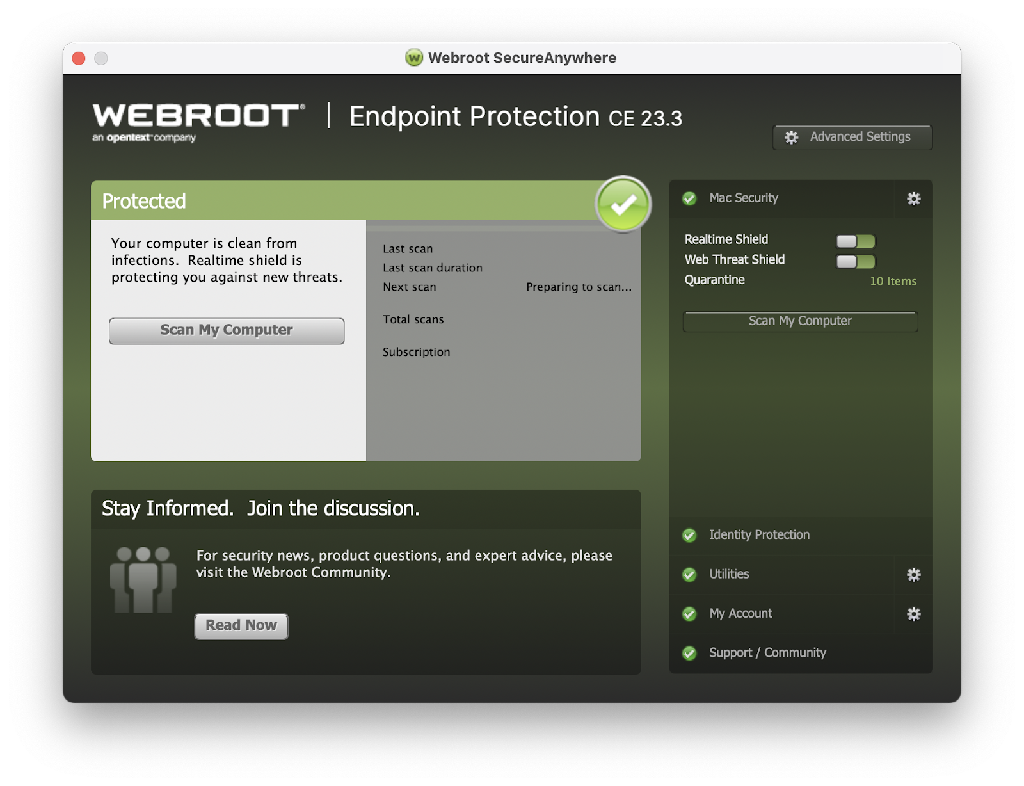Image resolution: width=1024 pixels, height=786 pixels.
Task: Click Webroot logo in title bar
Action: click(x=414, y=57)
